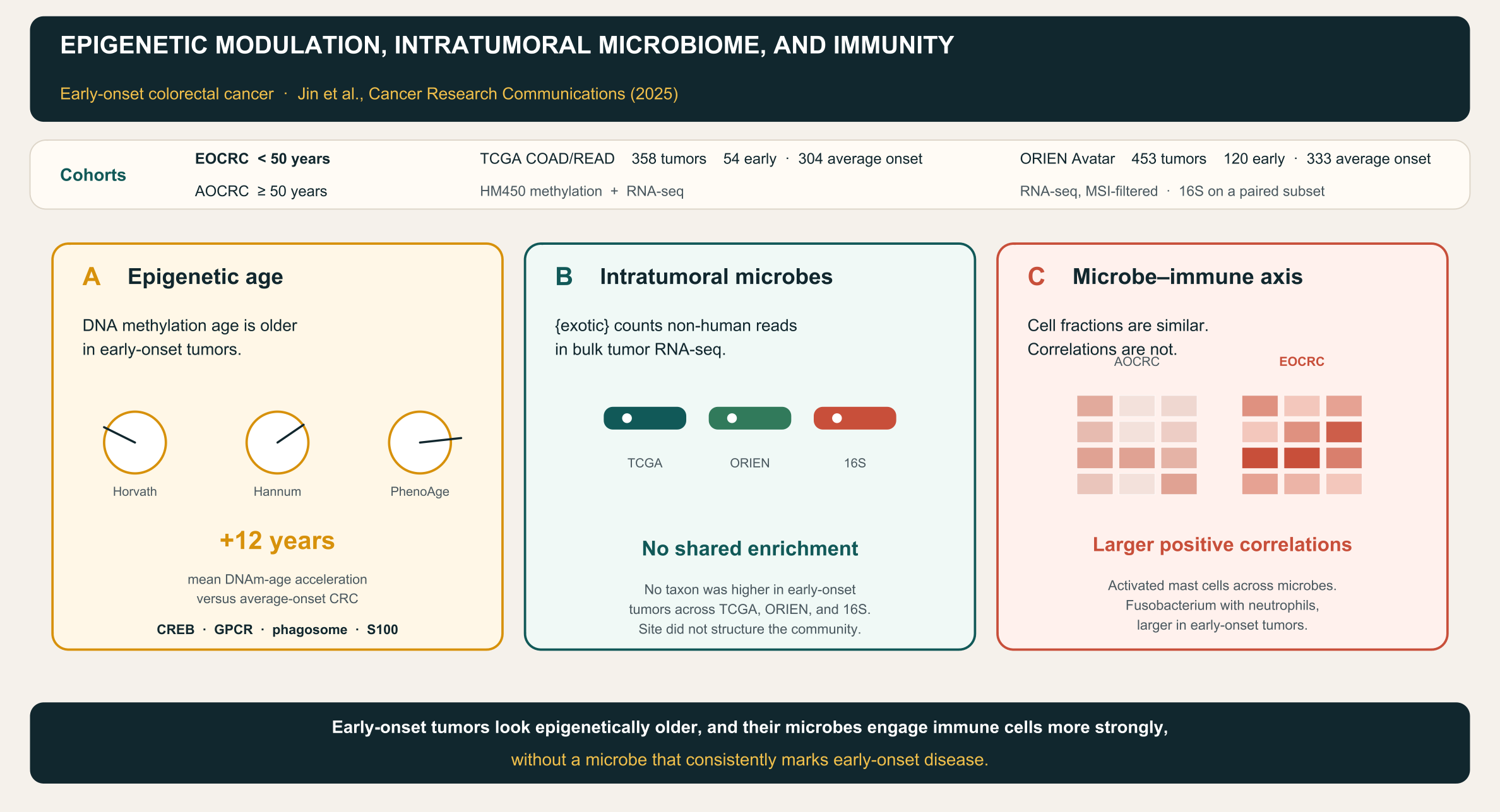Viewport: 1500px width, 812px height.
Task: Click the 'TCGA COAD/READ' cohort name
Action: [547, 158]
